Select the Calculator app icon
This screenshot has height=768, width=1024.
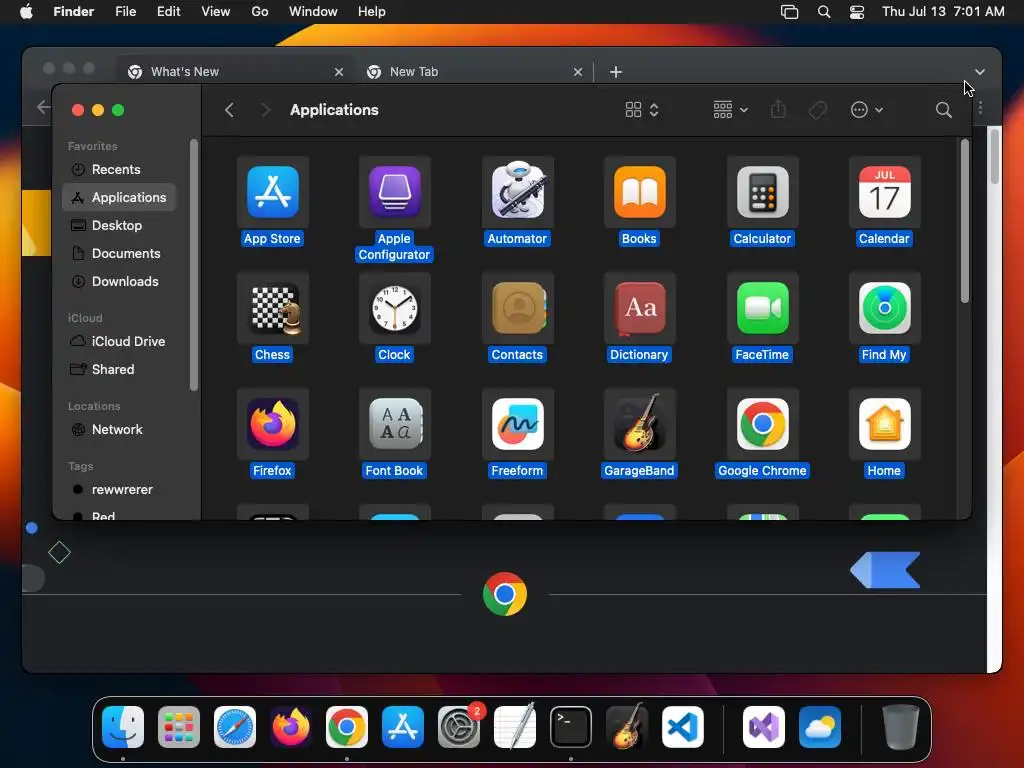762,192
